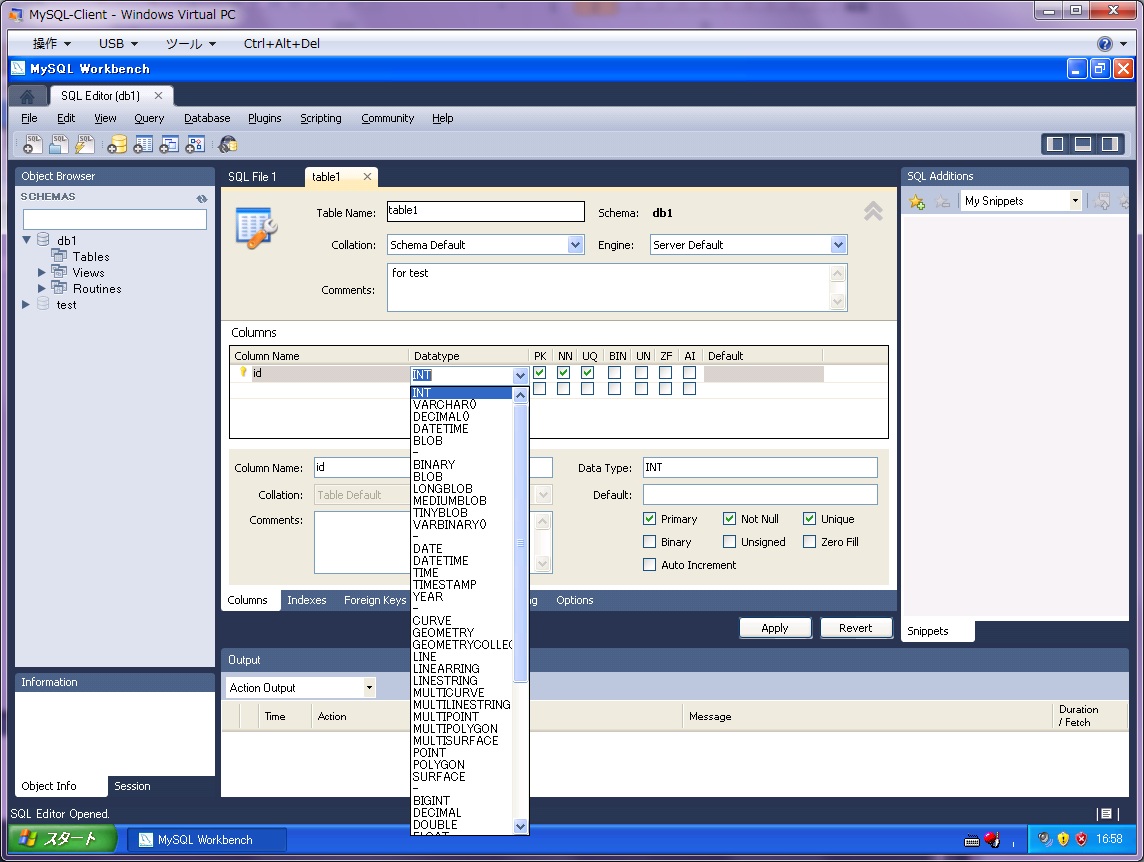Click the volume icon in system tray
Image resolution: width=1144 pixels, height=862 pixels.
pyautogui.click(x=1045, y=839)
